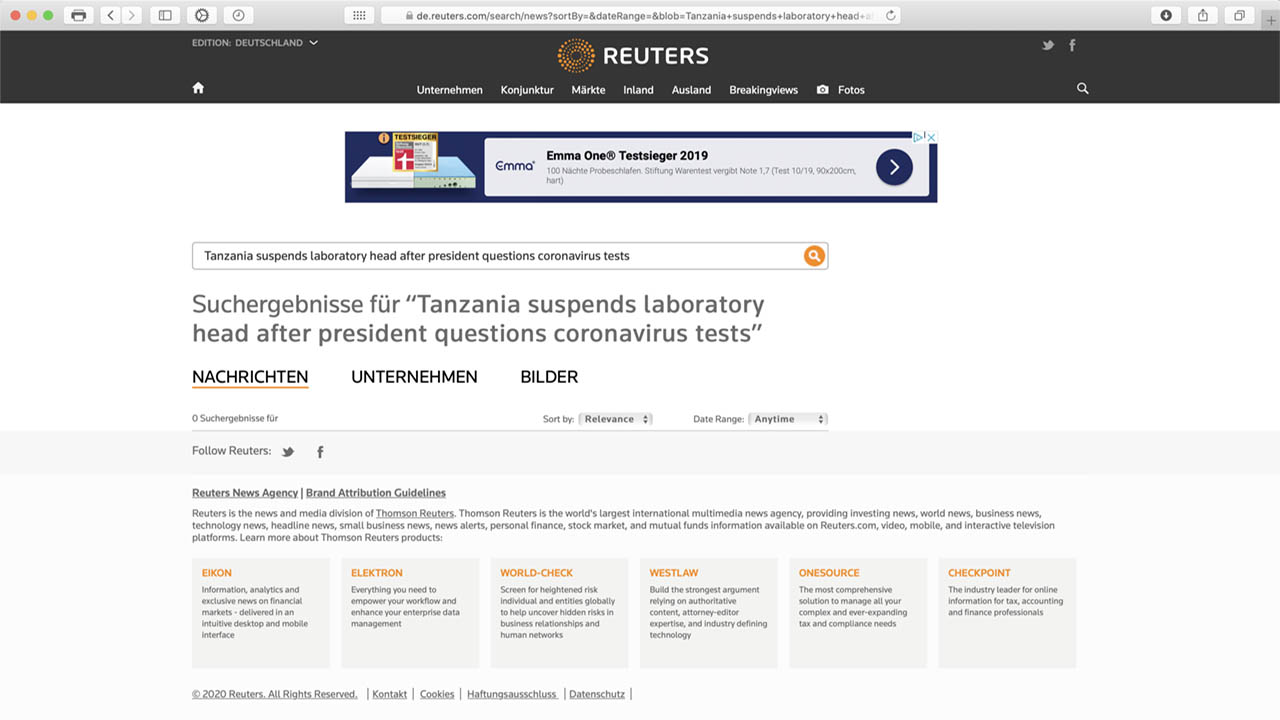Open the Date Range Anytime dropdown
The image size is (1280, 720).
click(789, 419)
